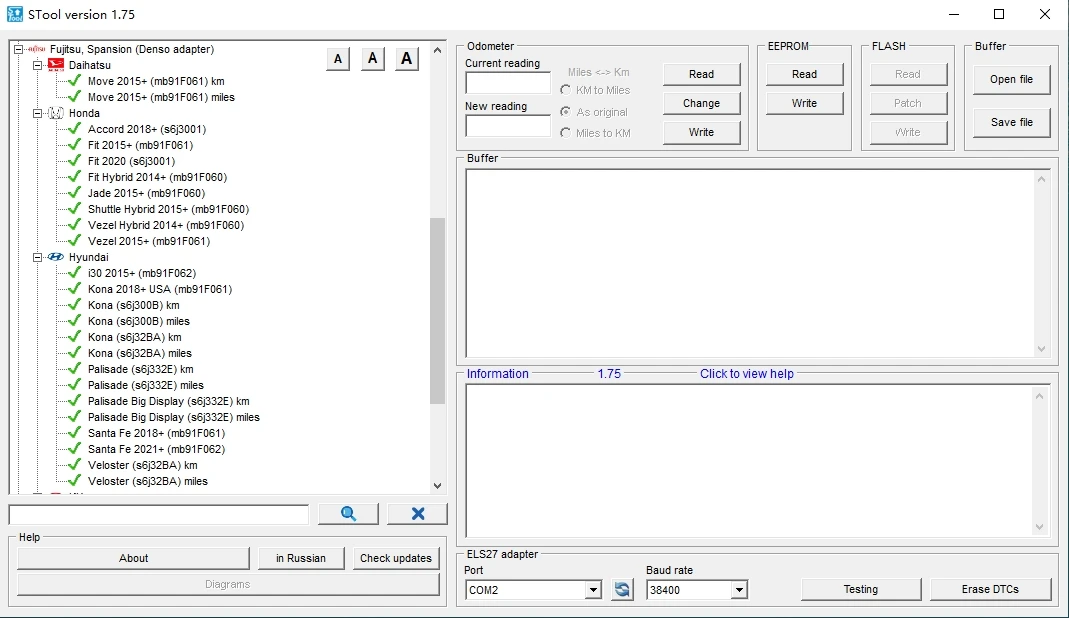1069x618 pixels.
Task: Click the Open file buffer button
Action: coord(1011,79)
